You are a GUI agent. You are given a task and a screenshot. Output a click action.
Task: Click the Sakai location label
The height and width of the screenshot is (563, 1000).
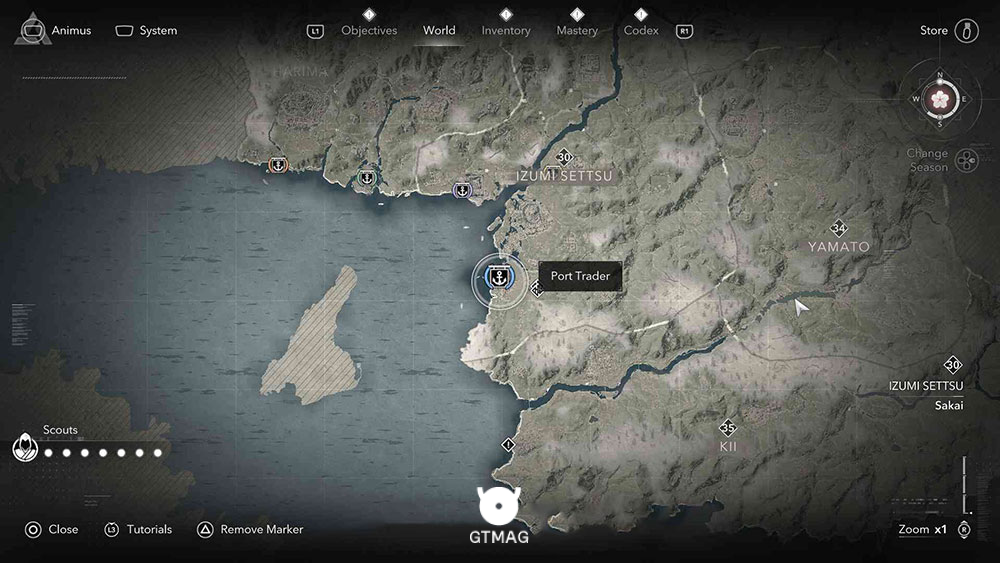pyautogui.click(x=949, y=406)
